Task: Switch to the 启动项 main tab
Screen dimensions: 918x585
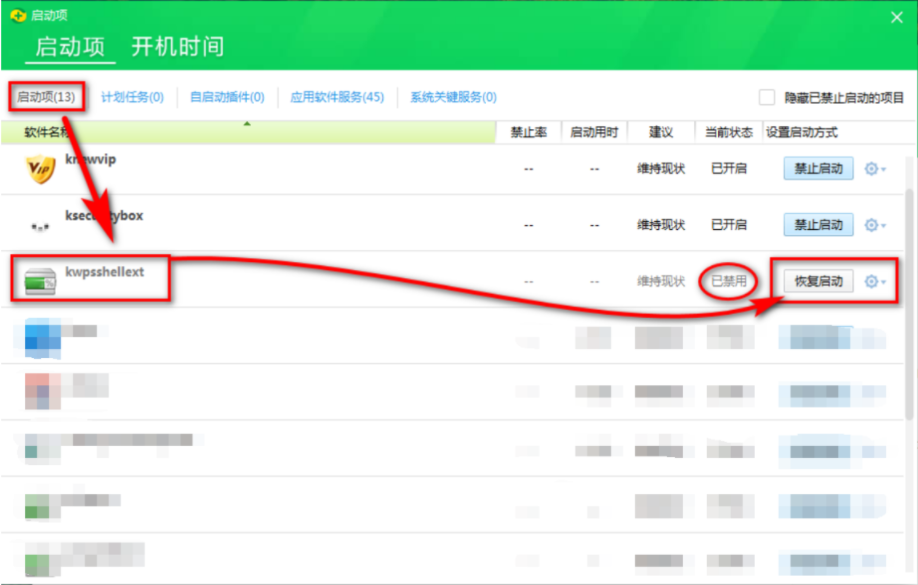Action: pyautogui.click(x=70, y=46)
